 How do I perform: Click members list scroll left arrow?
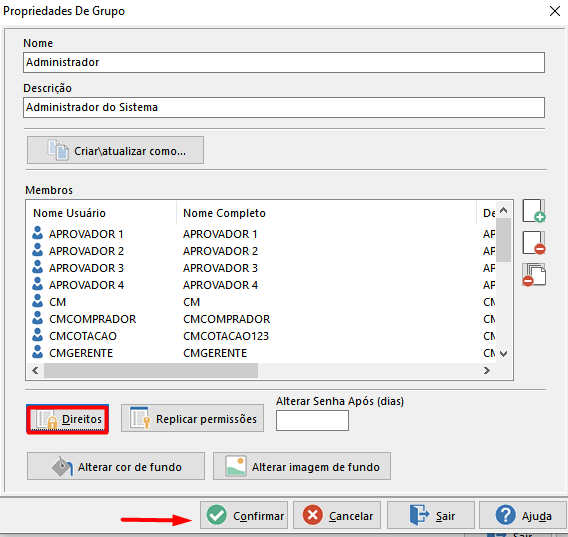click(x=36, y=370)
